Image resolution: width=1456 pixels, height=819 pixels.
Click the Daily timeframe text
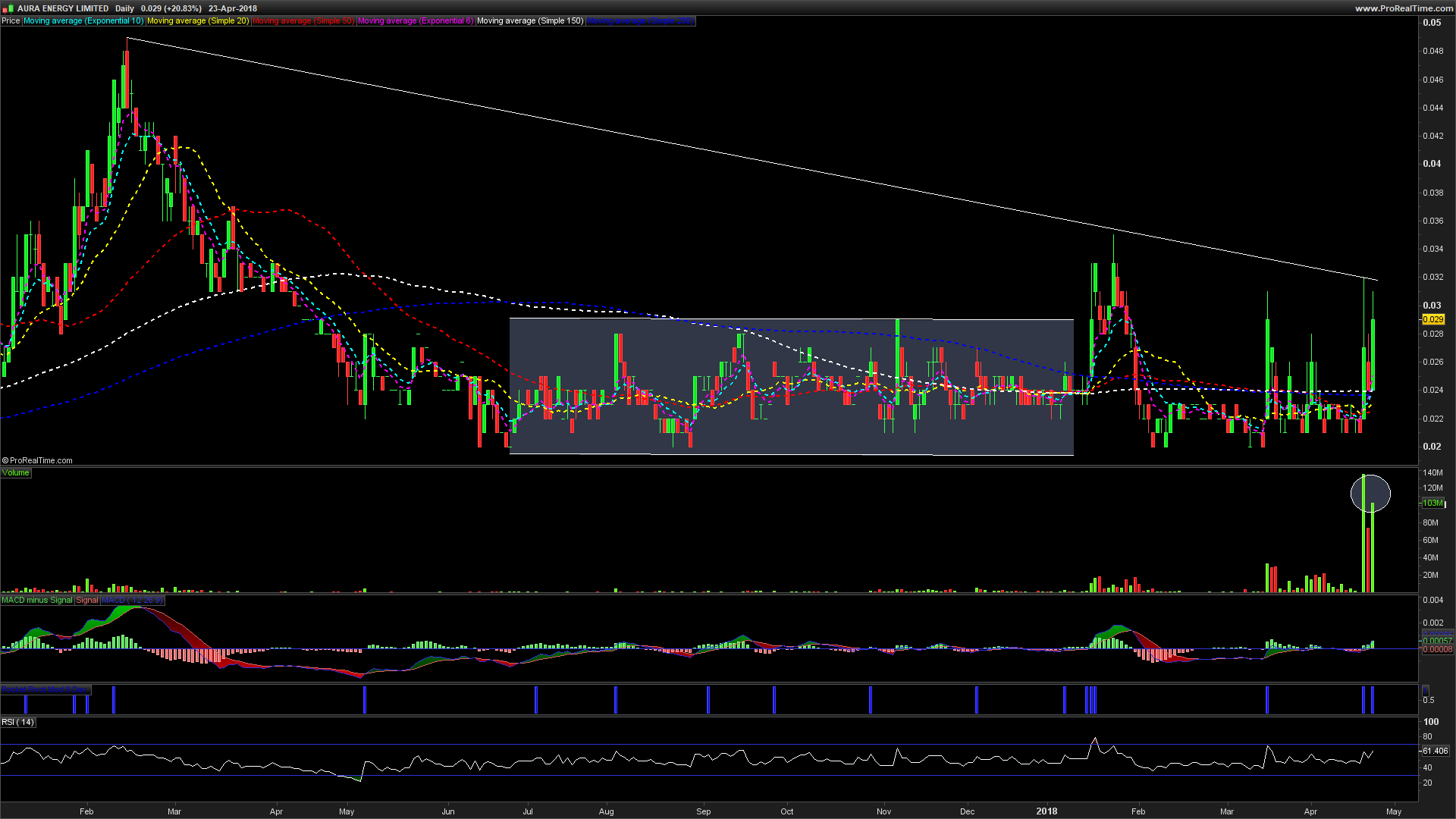125,9
